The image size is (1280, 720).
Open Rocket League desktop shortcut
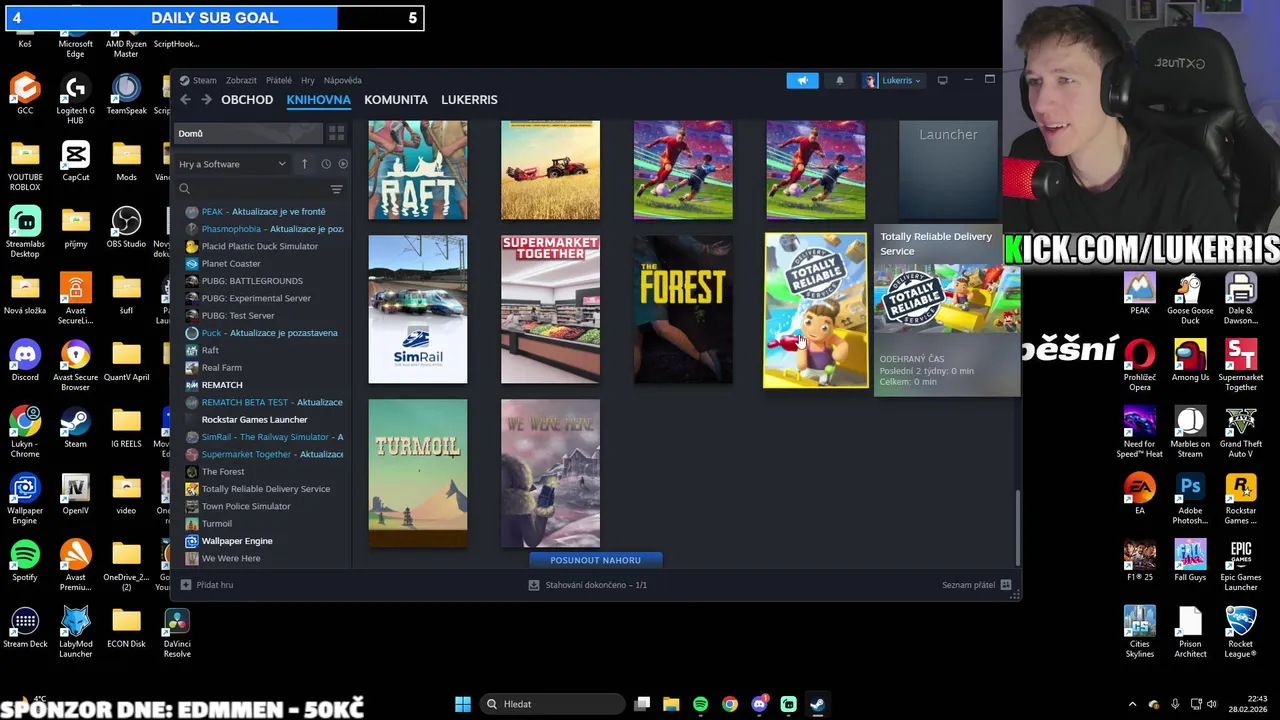pos(1240,633)
